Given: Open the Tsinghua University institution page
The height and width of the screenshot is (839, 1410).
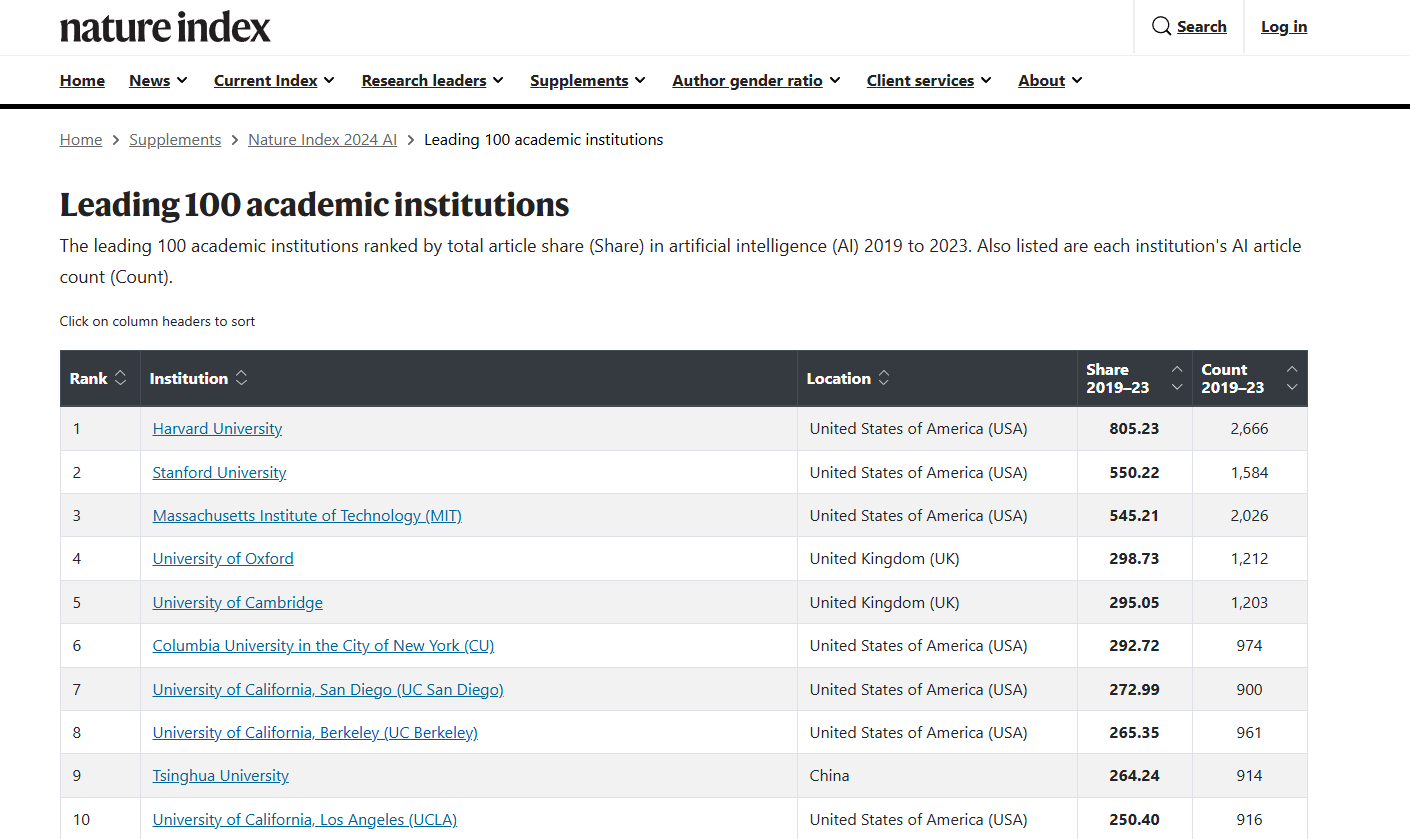Looking at the screenshot, I should 220,776.
